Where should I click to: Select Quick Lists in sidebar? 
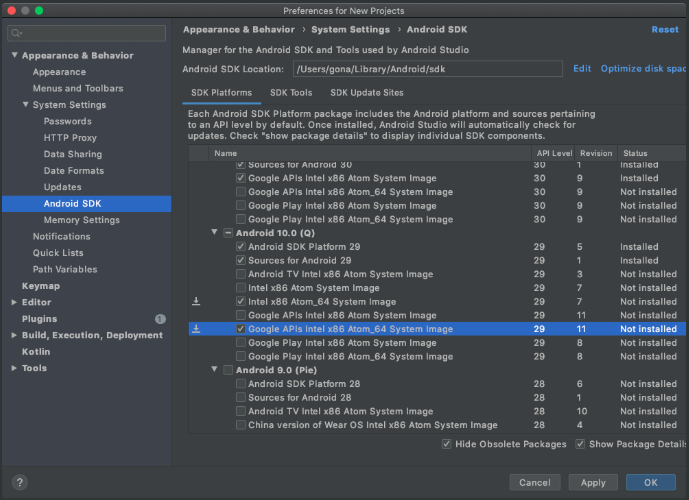pos(58,253)
